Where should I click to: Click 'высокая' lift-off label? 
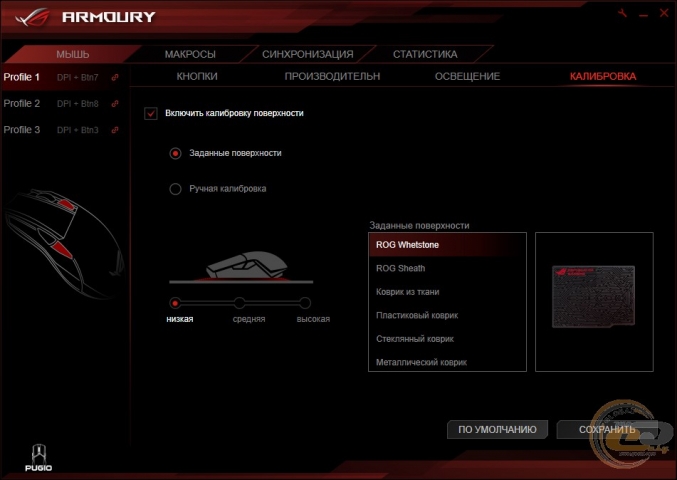pyautogui.click(x=313, y=319)
